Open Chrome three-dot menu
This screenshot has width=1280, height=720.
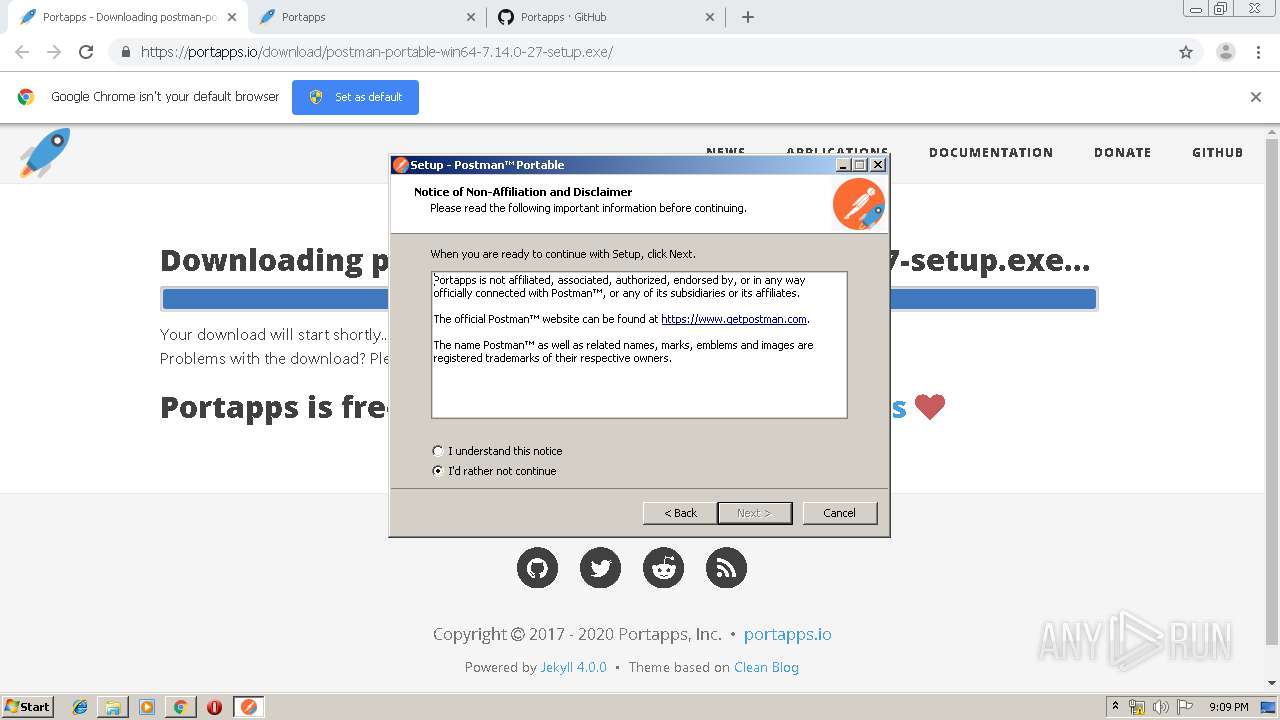coord(1260,52)
